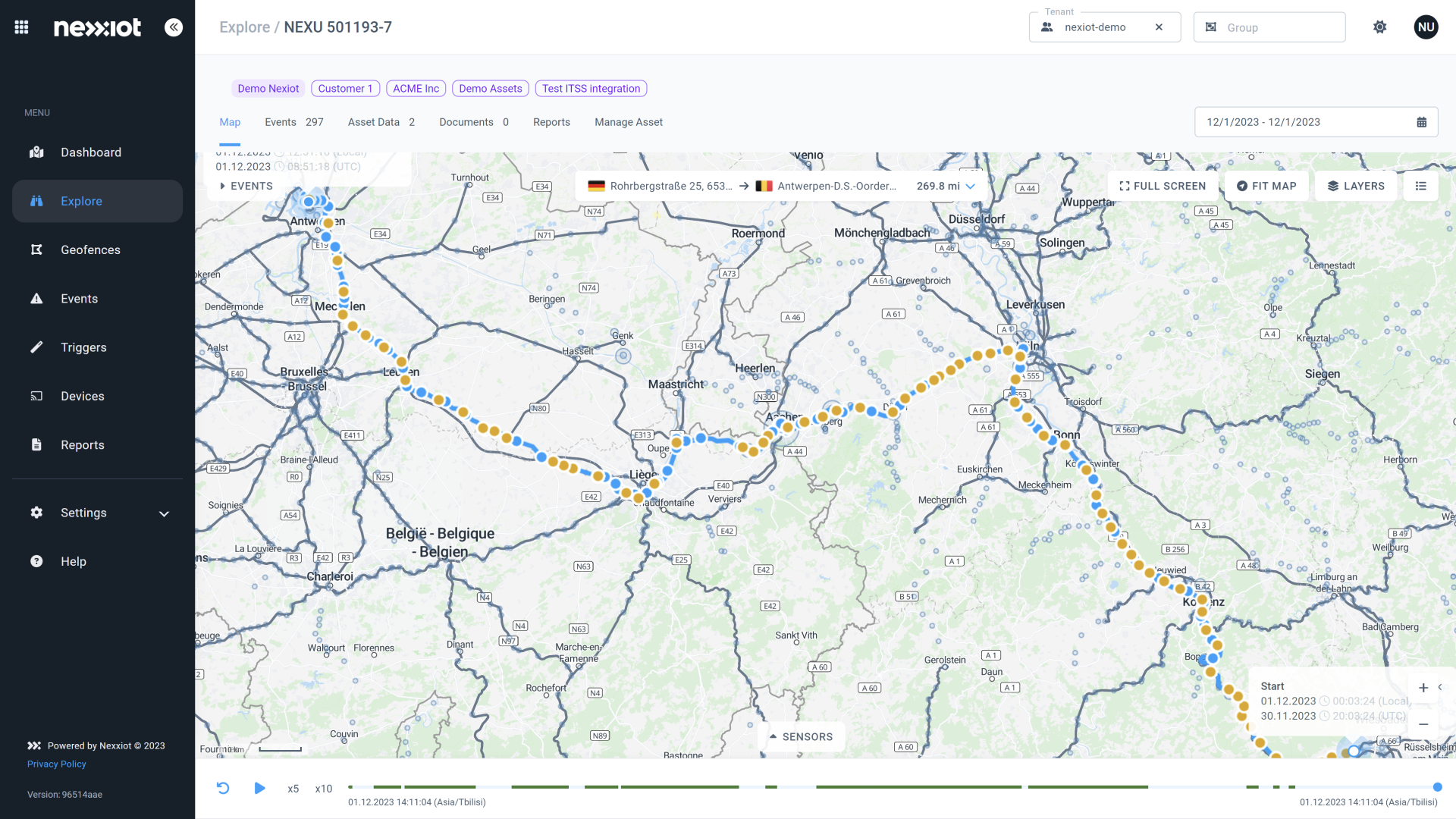The image size is (1456, 819).
Task: Click the Devices cast icon
Action: [x=36, y=396]
